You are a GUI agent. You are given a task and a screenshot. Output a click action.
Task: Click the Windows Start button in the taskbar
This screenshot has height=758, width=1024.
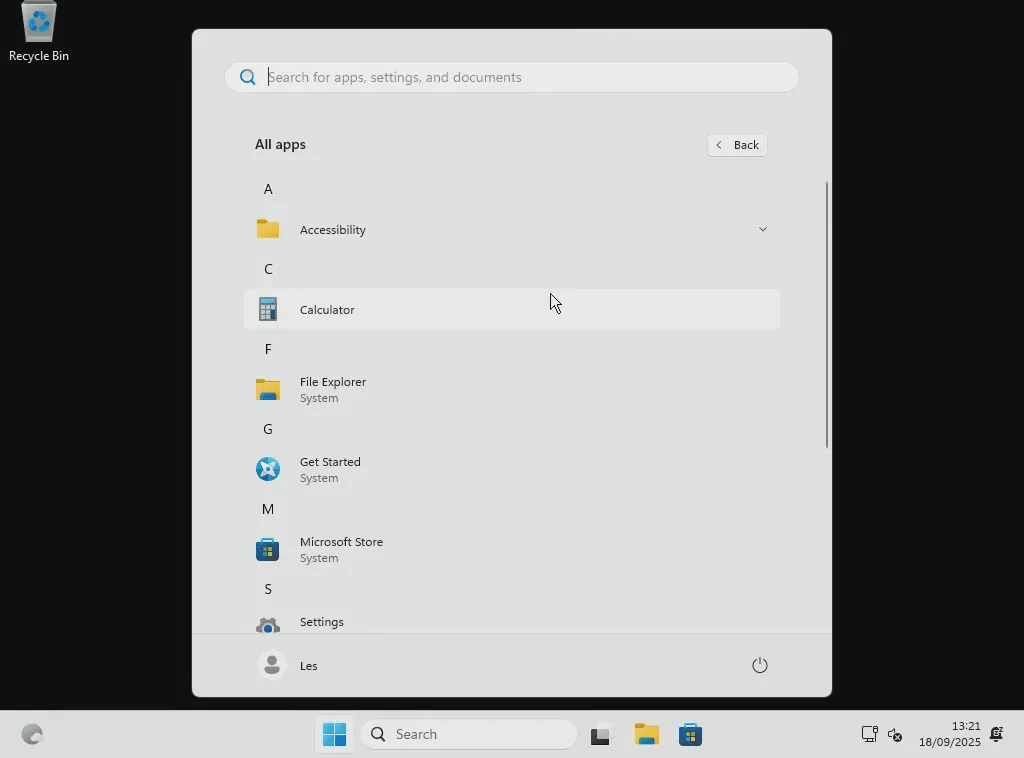(x=334, y=734)
